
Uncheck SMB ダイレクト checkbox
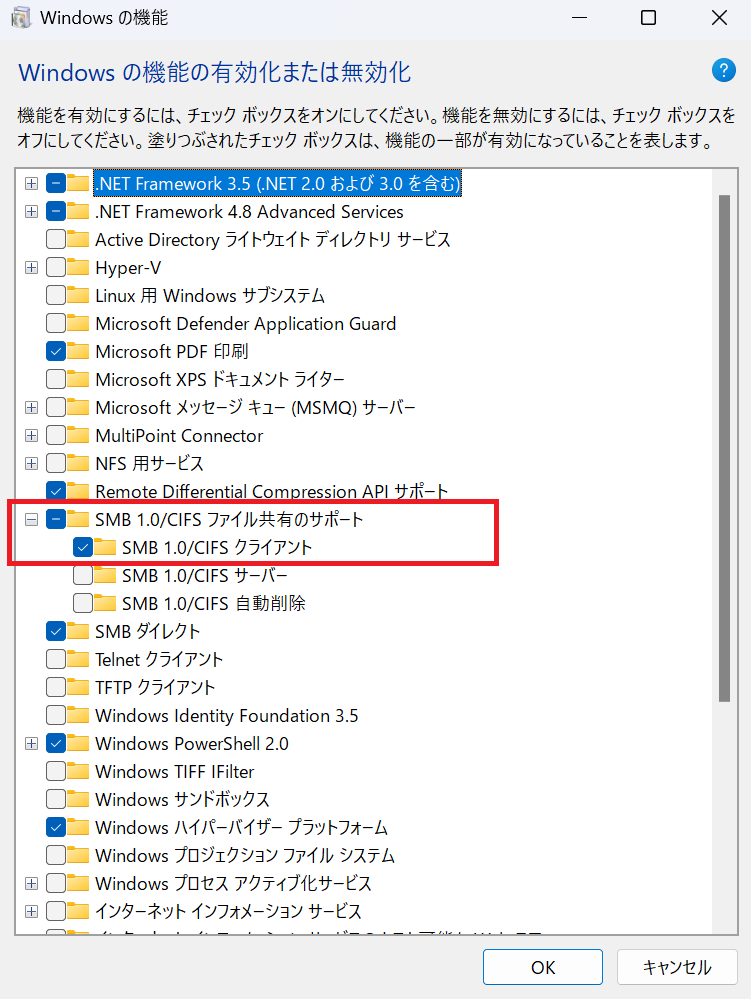(x=56, y=631)
